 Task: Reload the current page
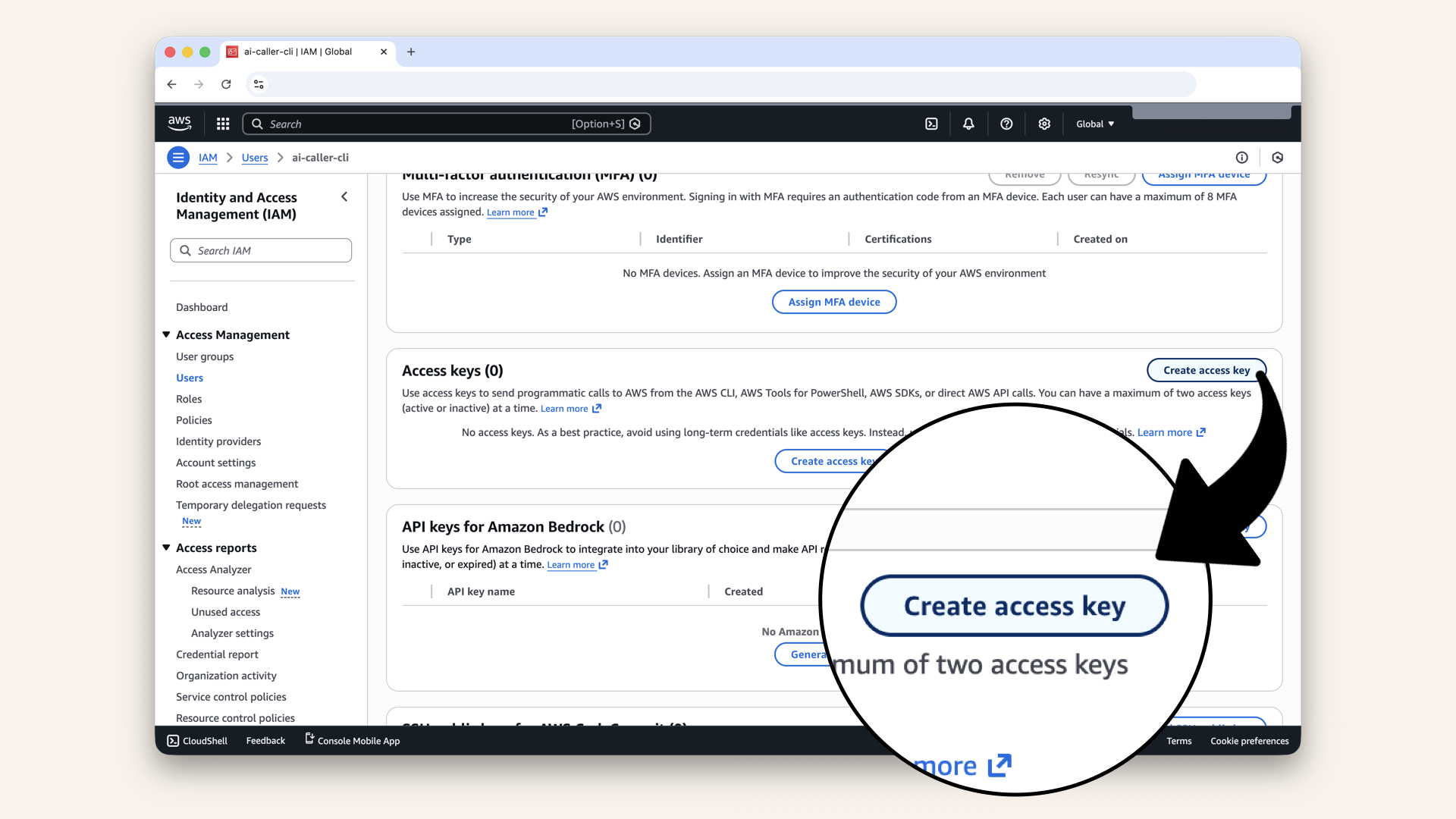tap(226, 84)
